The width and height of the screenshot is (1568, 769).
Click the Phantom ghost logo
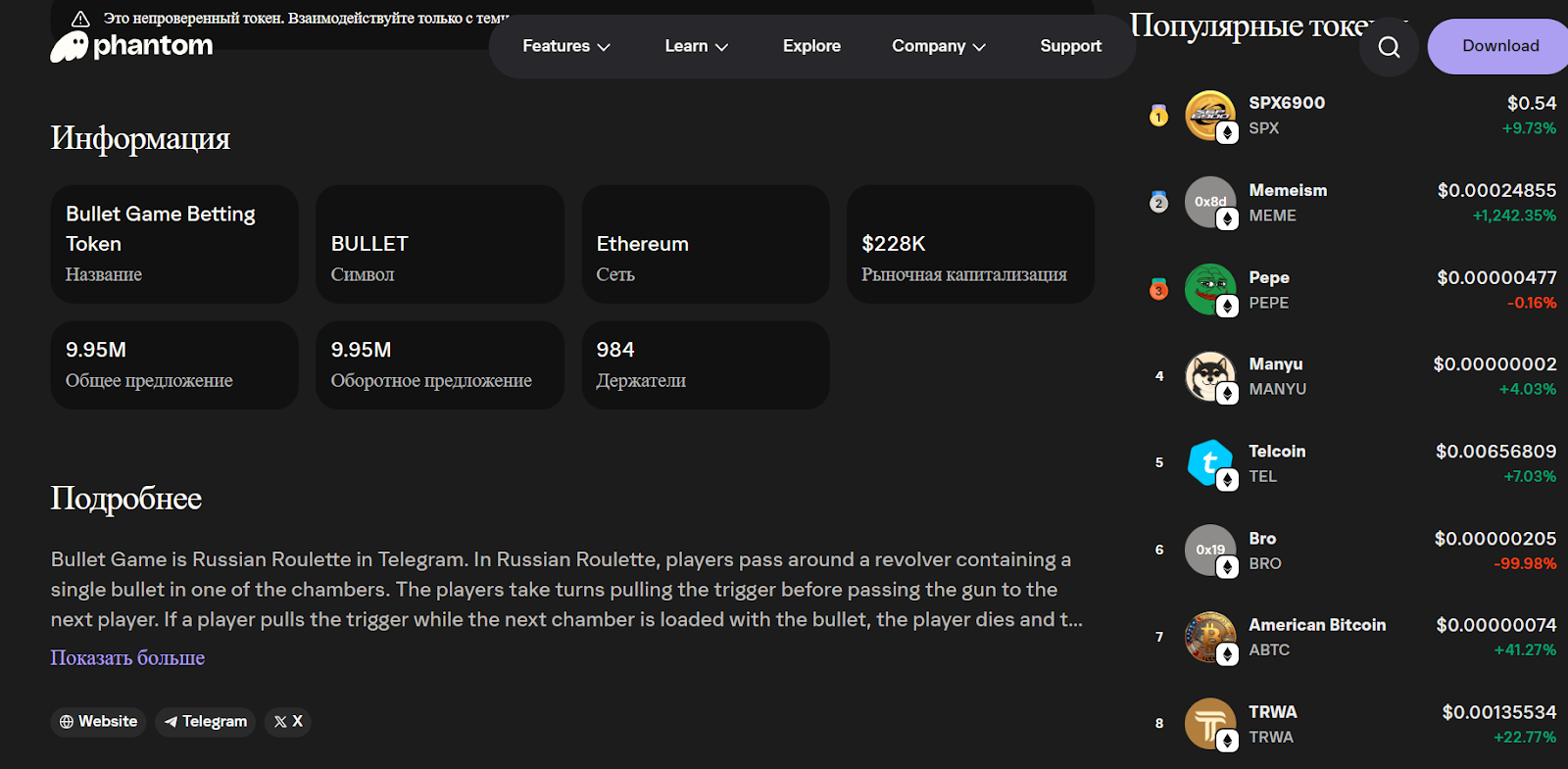71,46
